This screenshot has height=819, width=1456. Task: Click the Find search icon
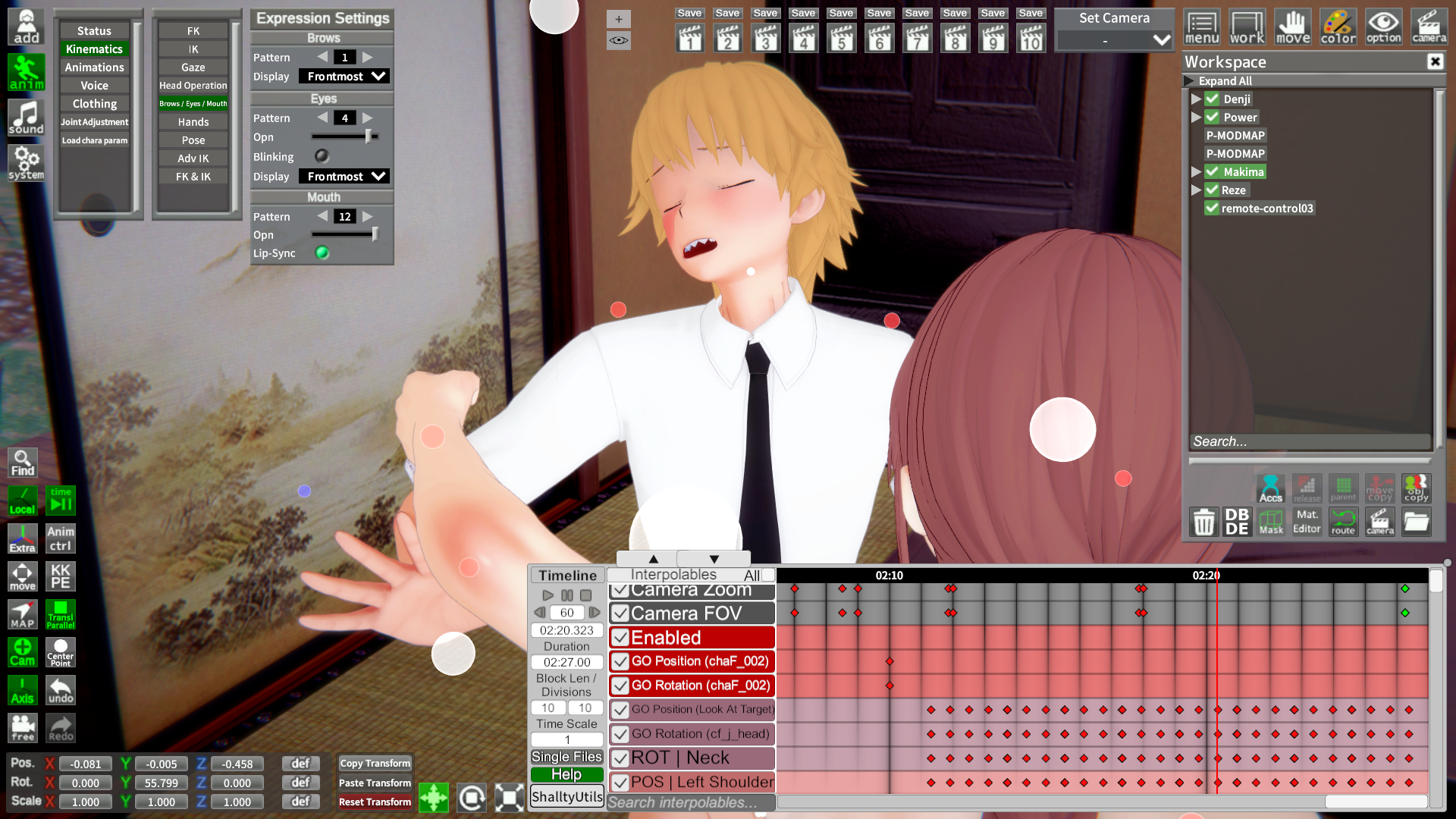23,463
